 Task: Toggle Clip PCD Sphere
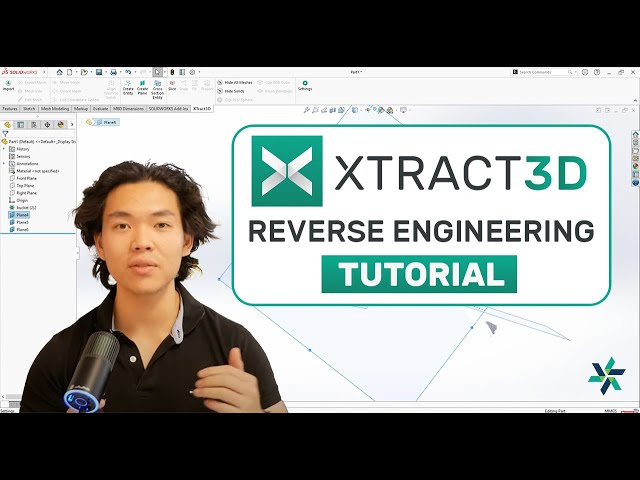pos(235,100)
